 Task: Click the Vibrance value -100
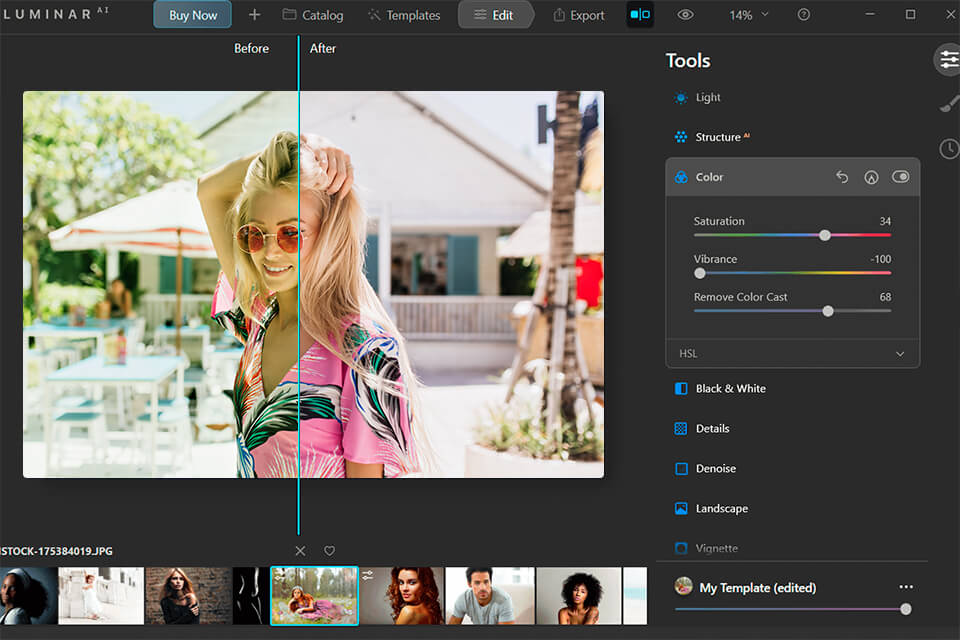(880, 259)
